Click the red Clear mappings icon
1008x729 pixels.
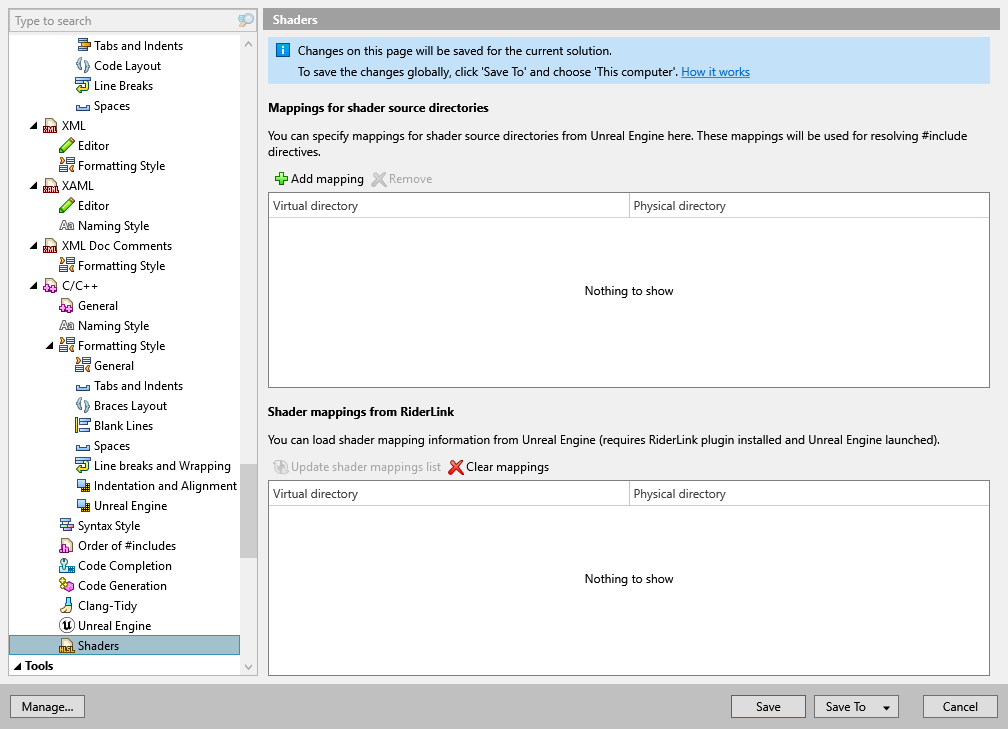coord(455,466)
